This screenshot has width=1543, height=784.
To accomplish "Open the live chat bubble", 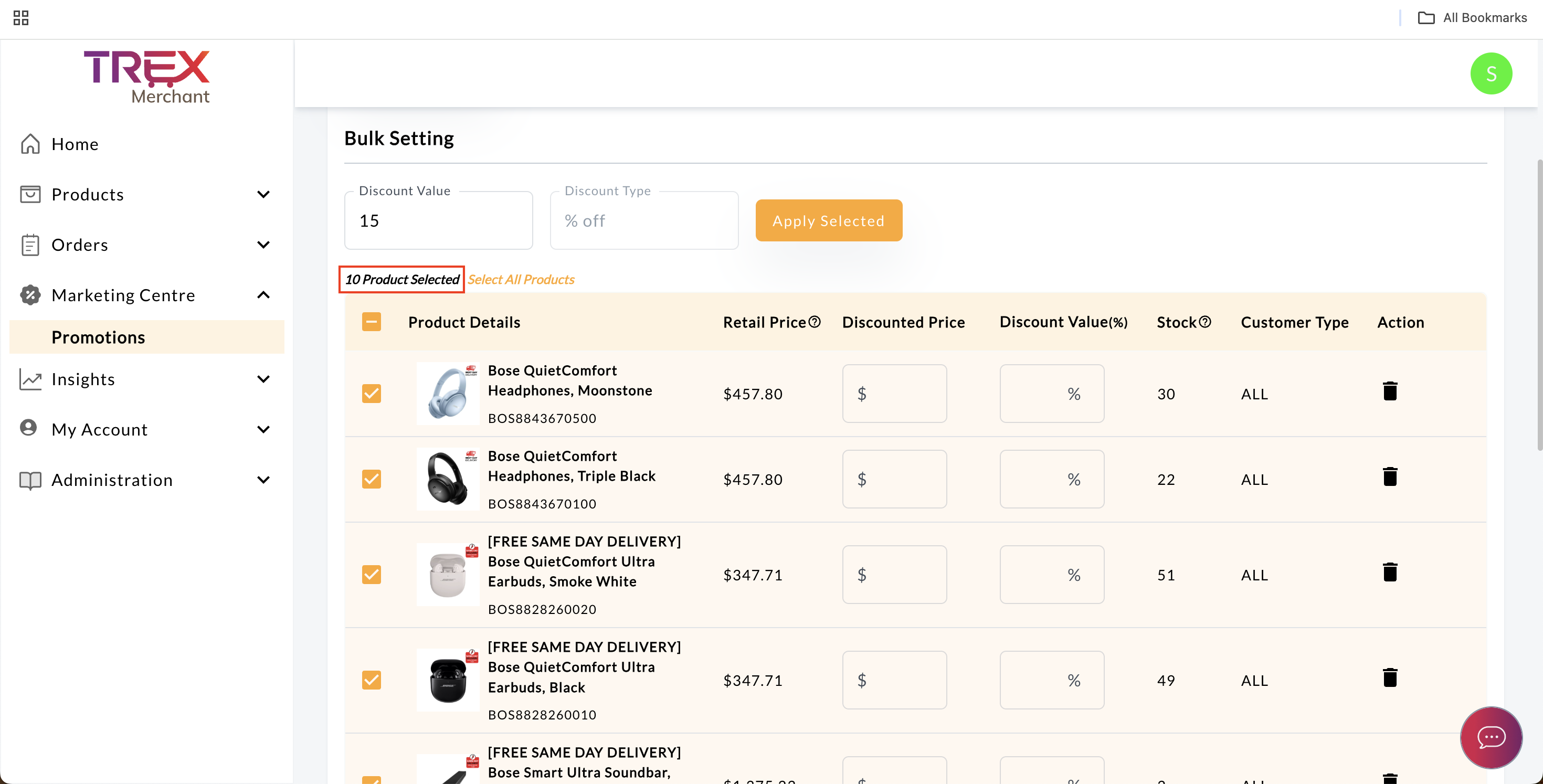I will tap(1491, 737).
